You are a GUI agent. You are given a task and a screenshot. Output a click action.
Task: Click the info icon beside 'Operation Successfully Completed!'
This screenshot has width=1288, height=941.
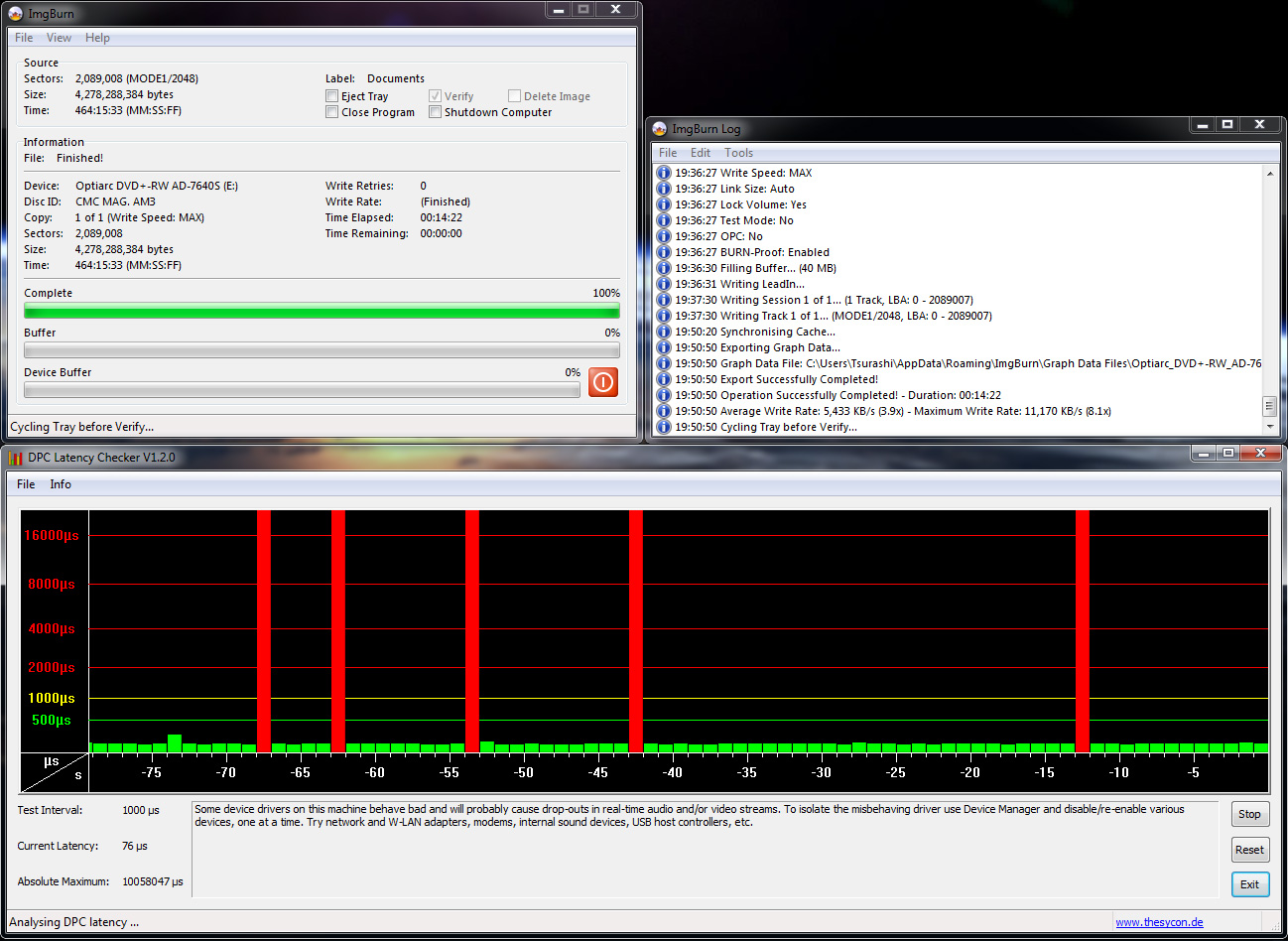point(664,395)
